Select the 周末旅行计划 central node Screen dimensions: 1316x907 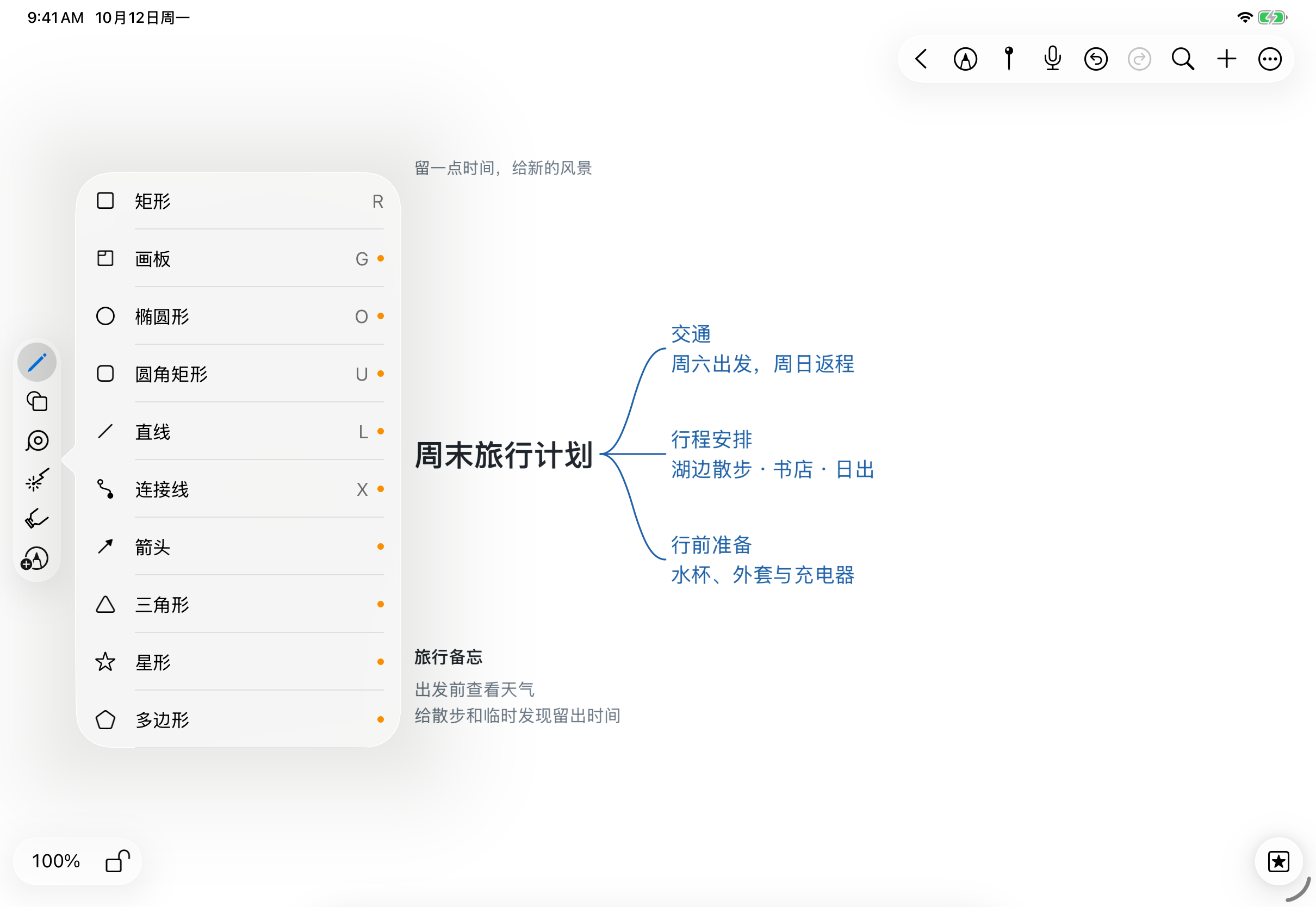[504, 455]
